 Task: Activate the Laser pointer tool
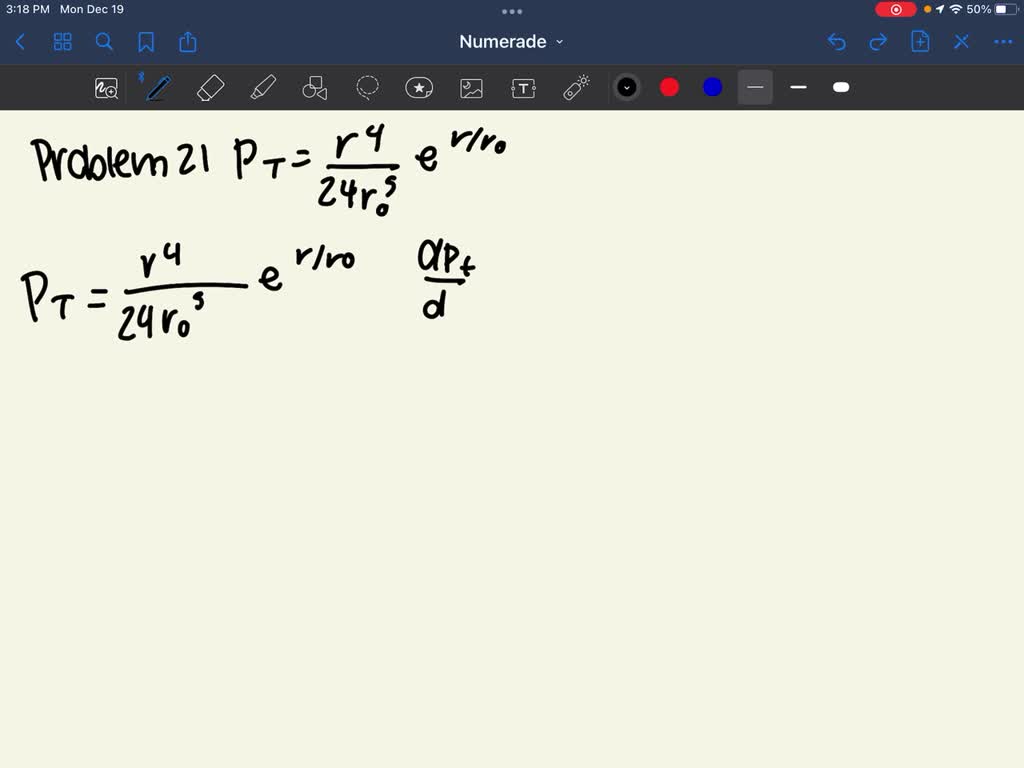click(x=576, y=88)
